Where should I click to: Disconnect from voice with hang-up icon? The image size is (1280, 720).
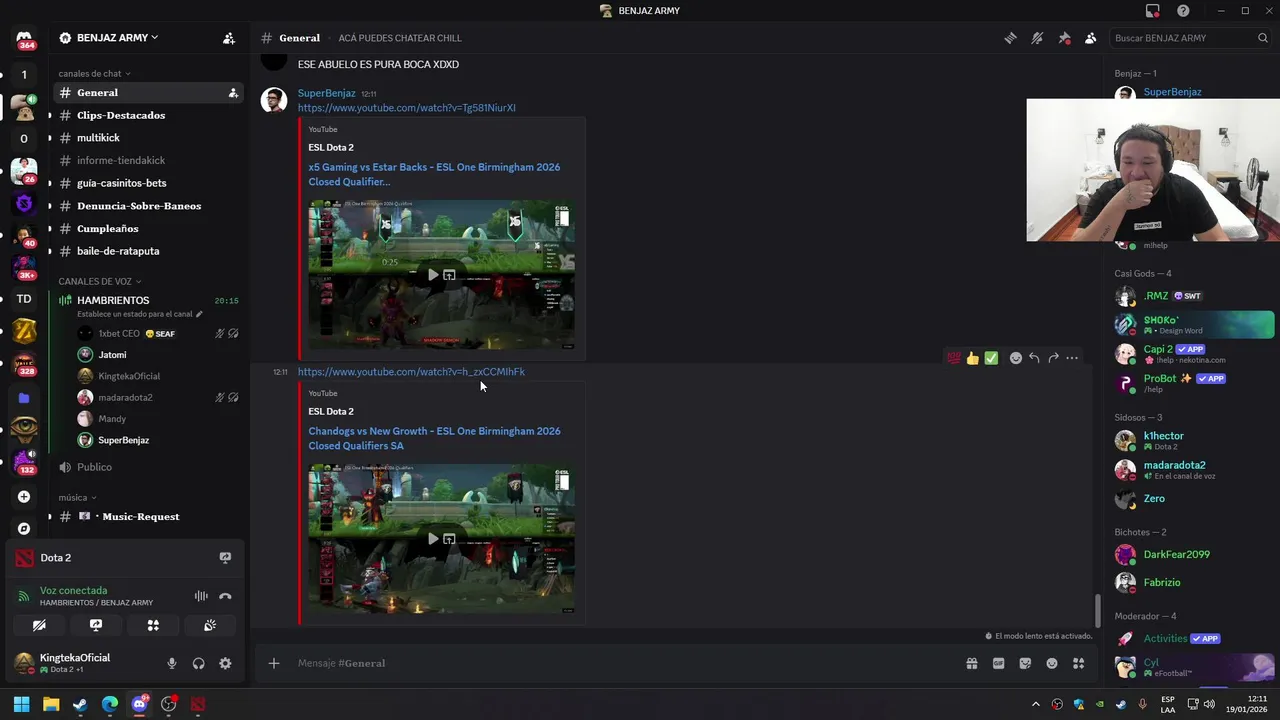[225, 596]
